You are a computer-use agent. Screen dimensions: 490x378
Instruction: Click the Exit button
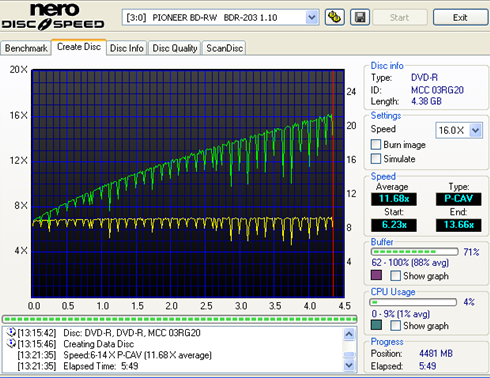pyautogui.click(x=460, y=17)
